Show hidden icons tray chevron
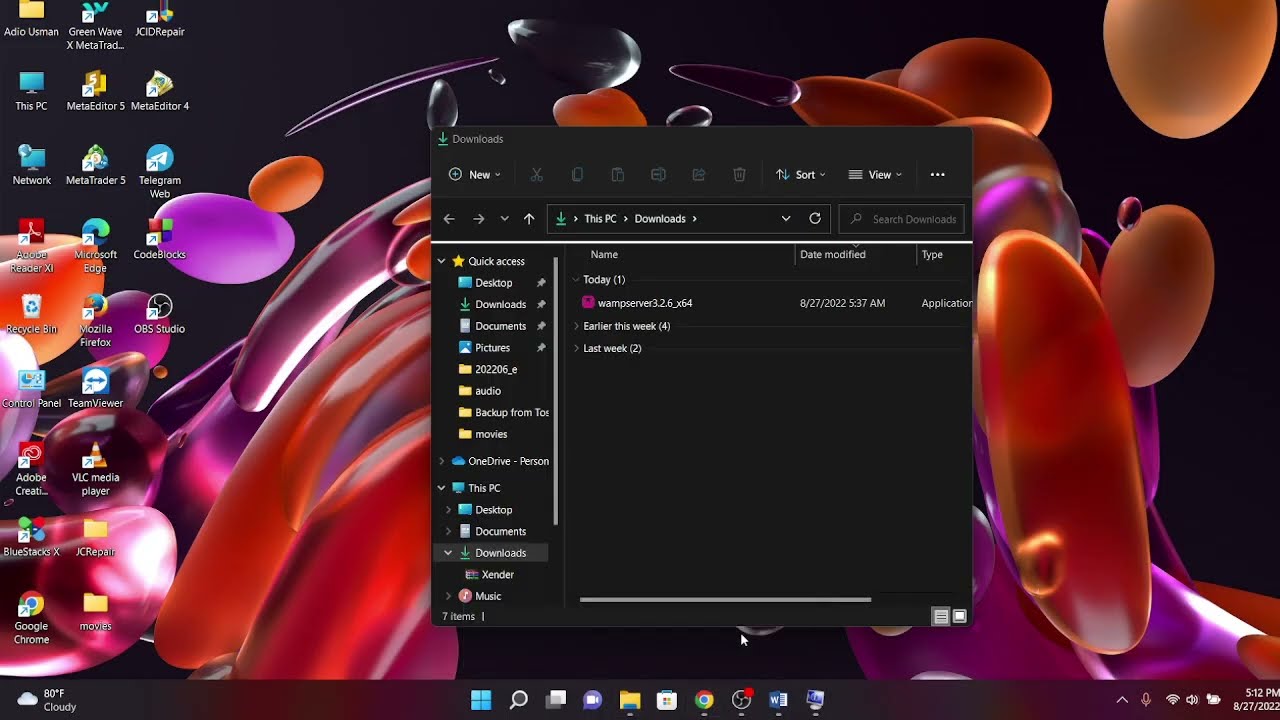 [x=1121, y=700]
